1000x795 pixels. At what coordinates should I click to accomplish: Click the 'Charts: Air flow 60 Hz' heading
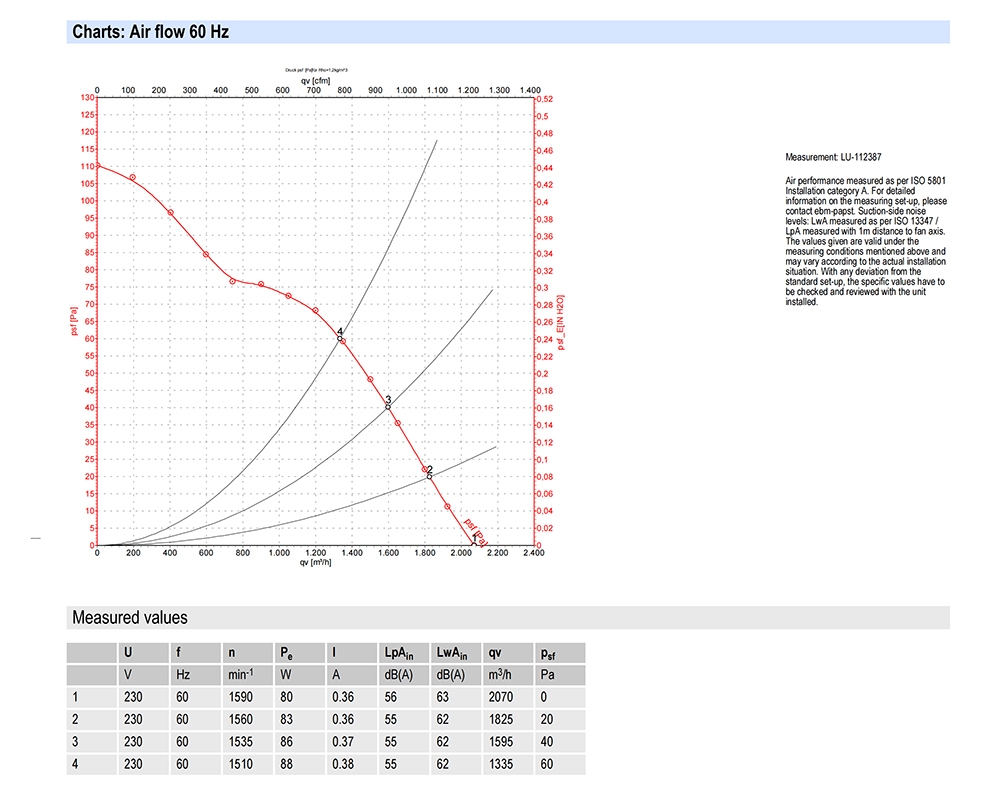click(151, 32)
